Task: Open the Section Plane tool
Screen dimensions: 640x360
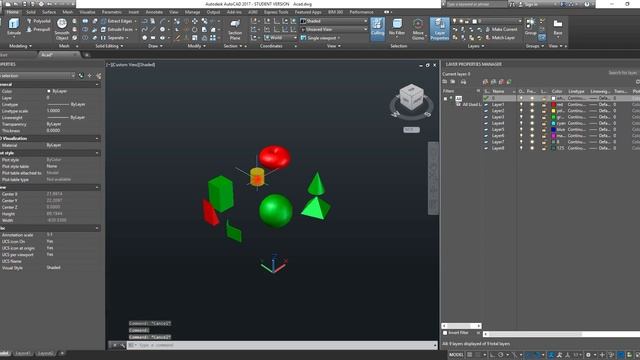Action: (235, 29)
